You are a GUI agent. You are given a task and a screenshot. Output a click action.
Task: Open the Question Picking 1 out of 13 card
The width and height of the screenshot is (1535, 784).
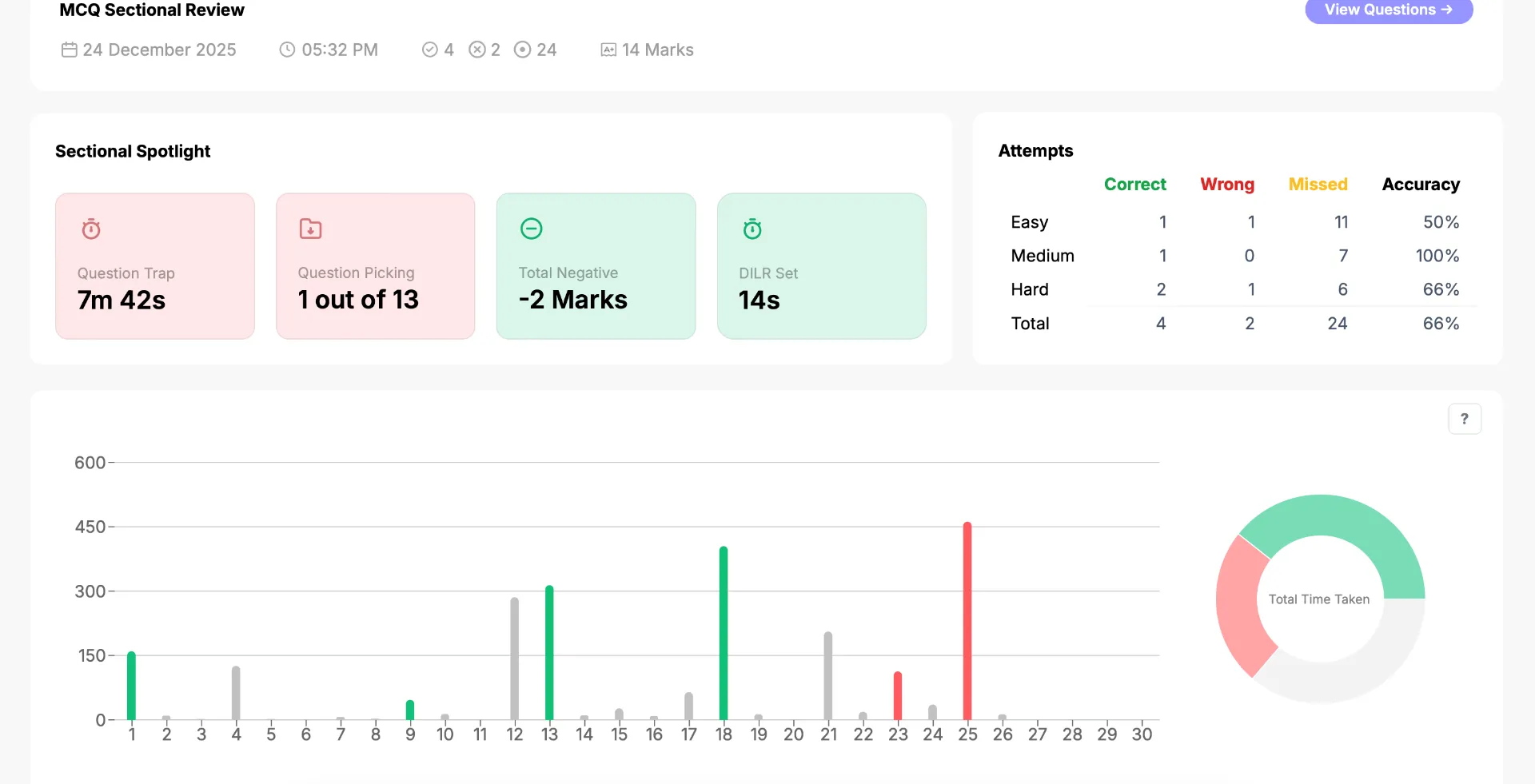click(376, 266)
